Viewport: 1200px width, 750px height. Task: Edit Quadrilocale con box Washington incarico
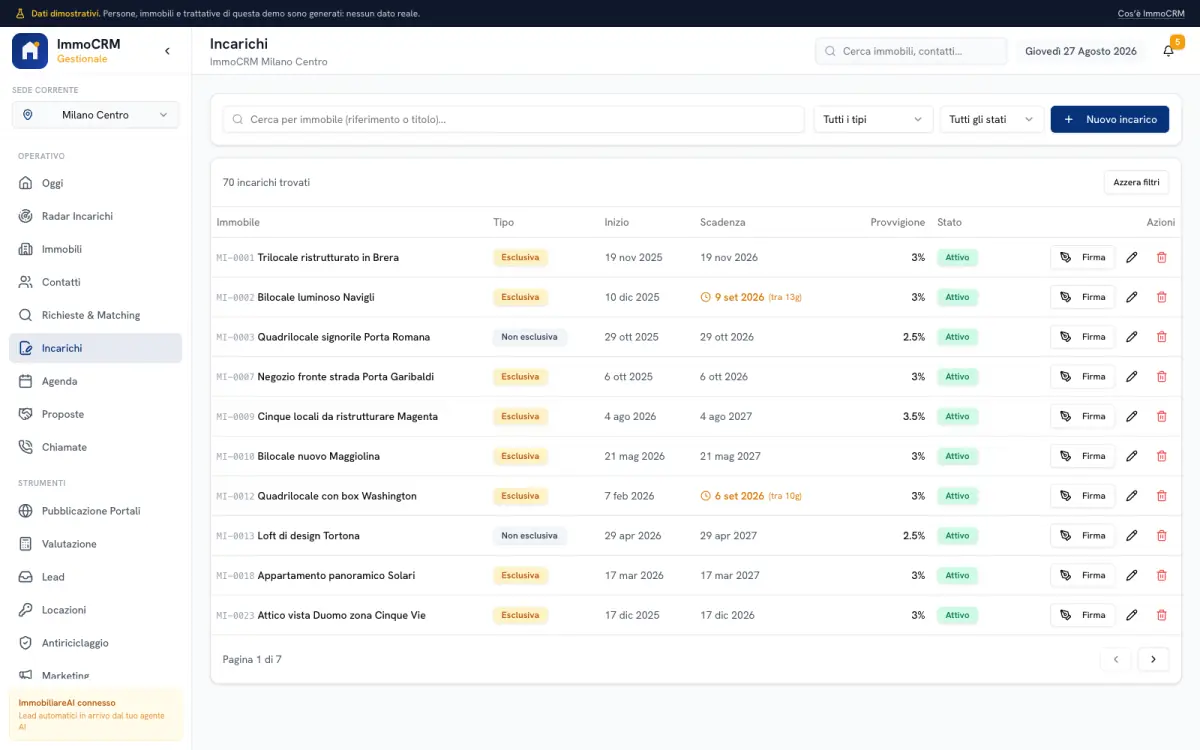pos(1132,496)
